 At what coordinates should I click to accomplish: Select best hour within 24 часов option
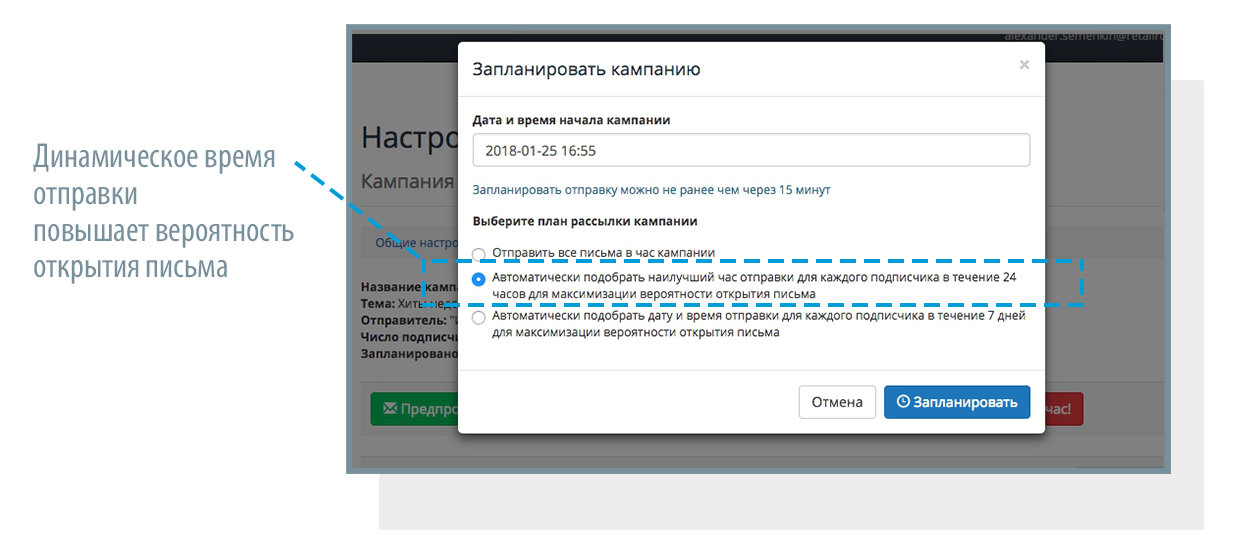click(x=479, y=280)
